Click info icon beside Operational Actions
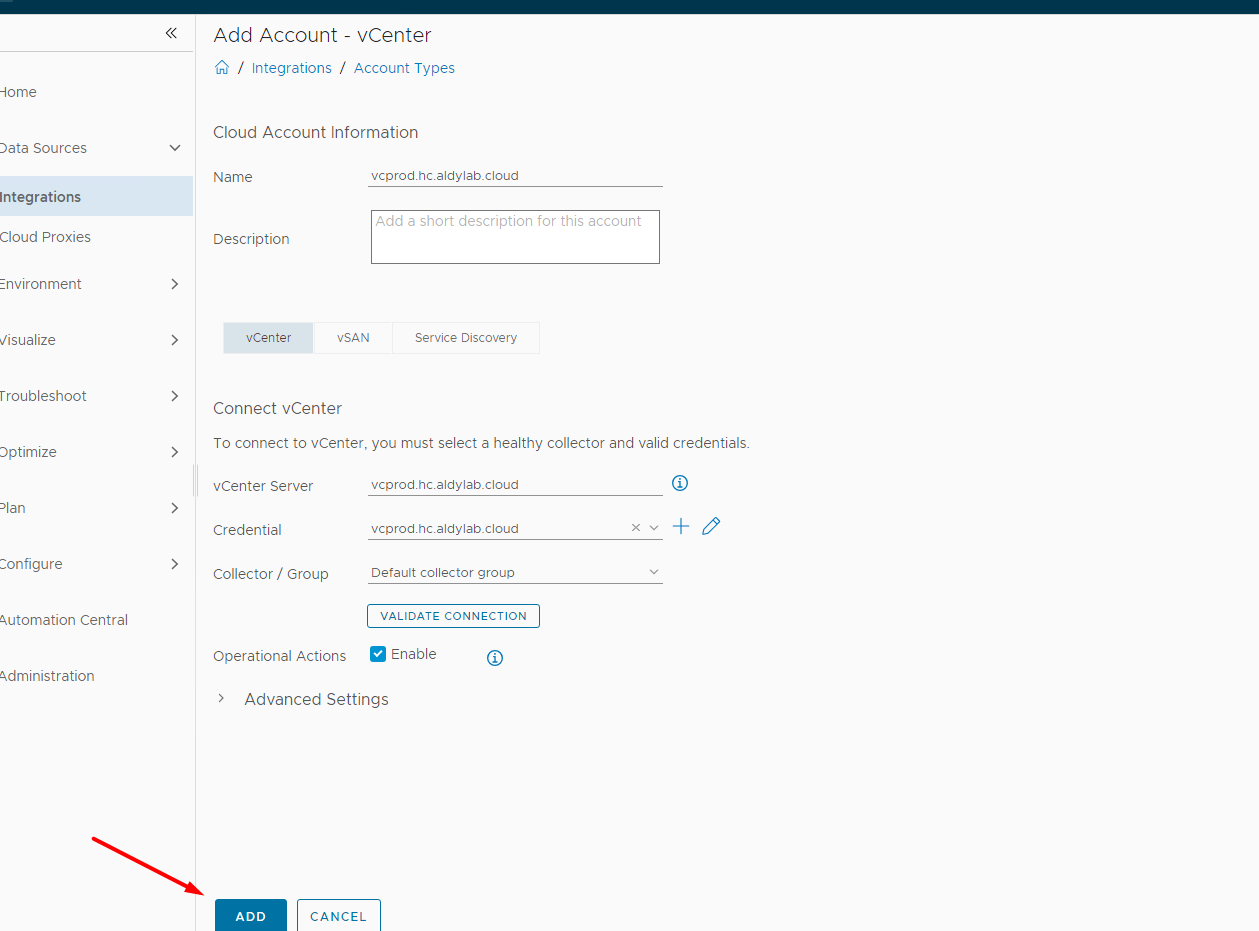The height and width of the screenshot is (931, 1259). 494,657
